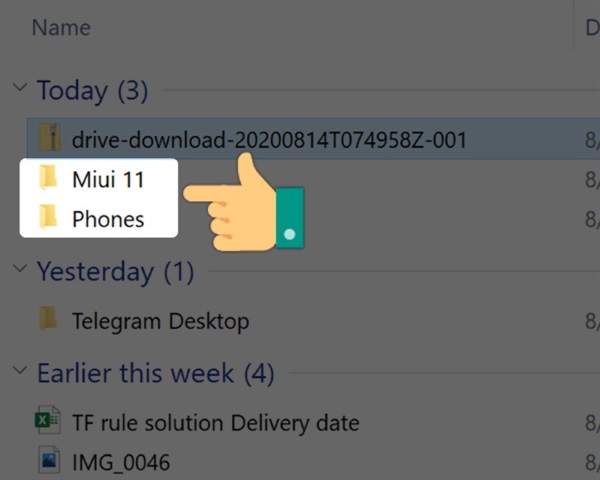600x480 pixels.
Task: Select the Miui 11 folder name
Action: pyautogui.click(x=108, y=179)
